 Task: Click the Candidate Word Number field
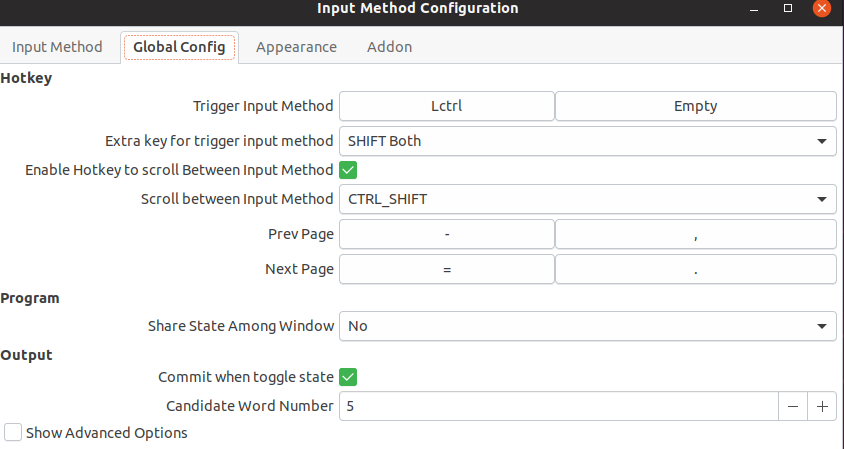tap(559, 406)
